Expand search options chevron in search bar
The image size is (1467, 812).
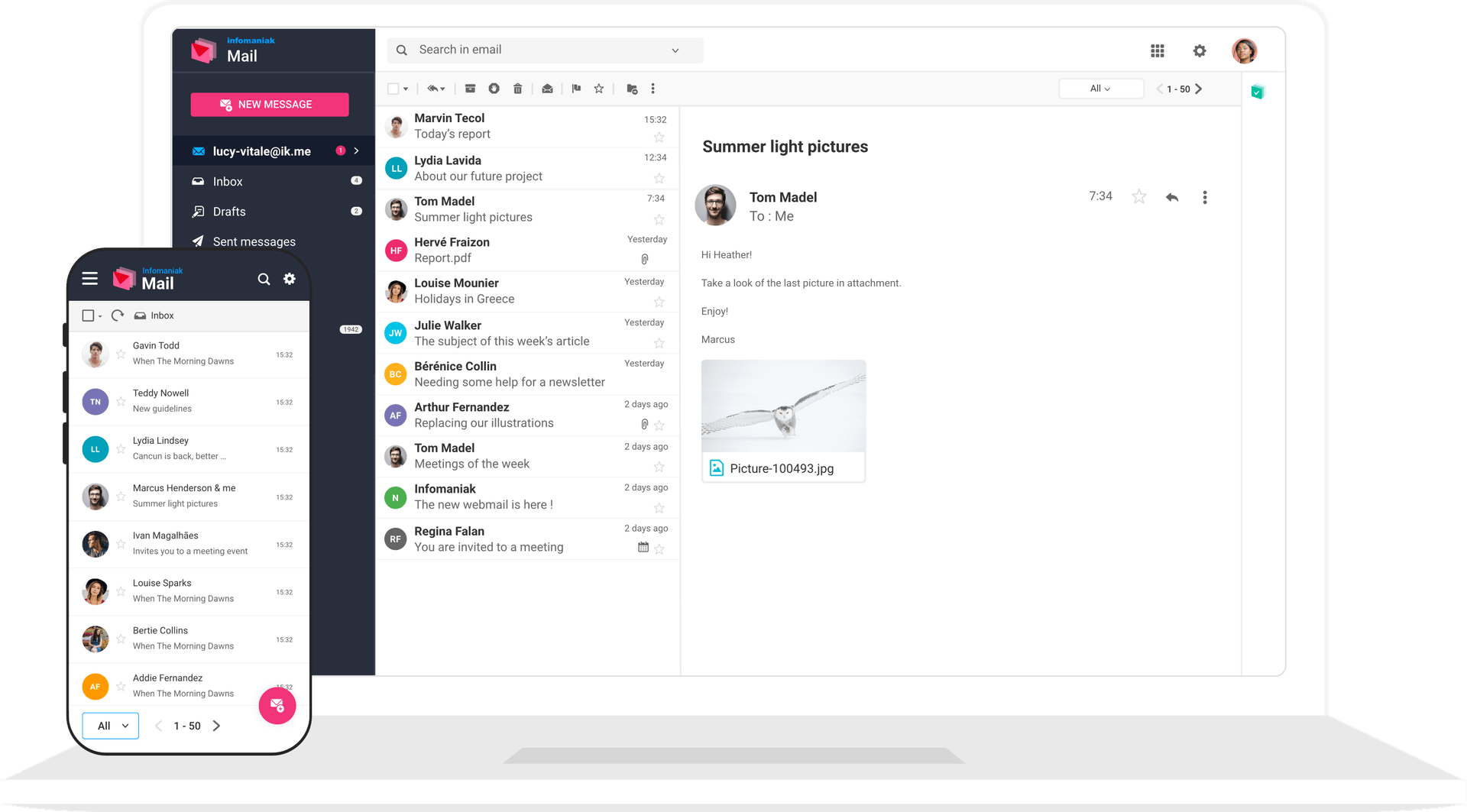[x=675, y=50]
